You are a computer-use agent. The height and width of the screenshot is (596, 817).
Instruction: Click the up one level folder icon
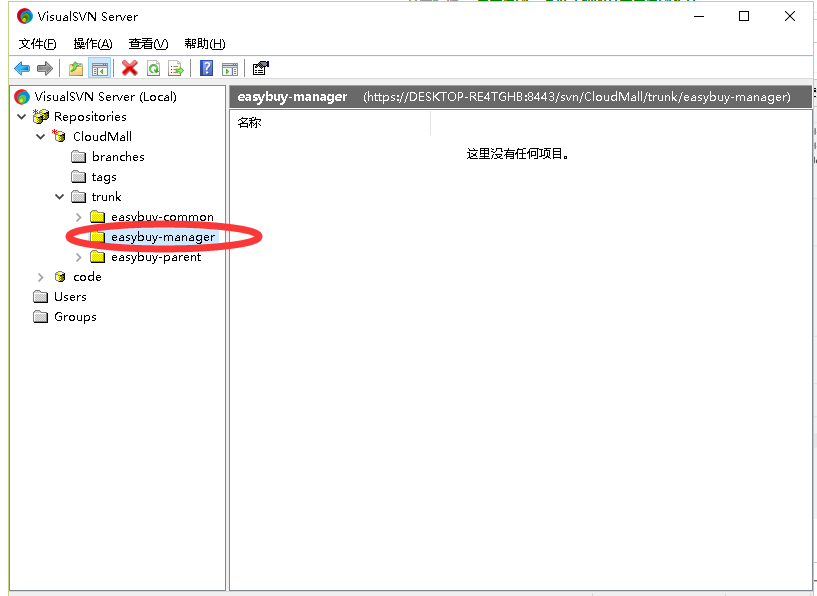click(x=76, y=68)
